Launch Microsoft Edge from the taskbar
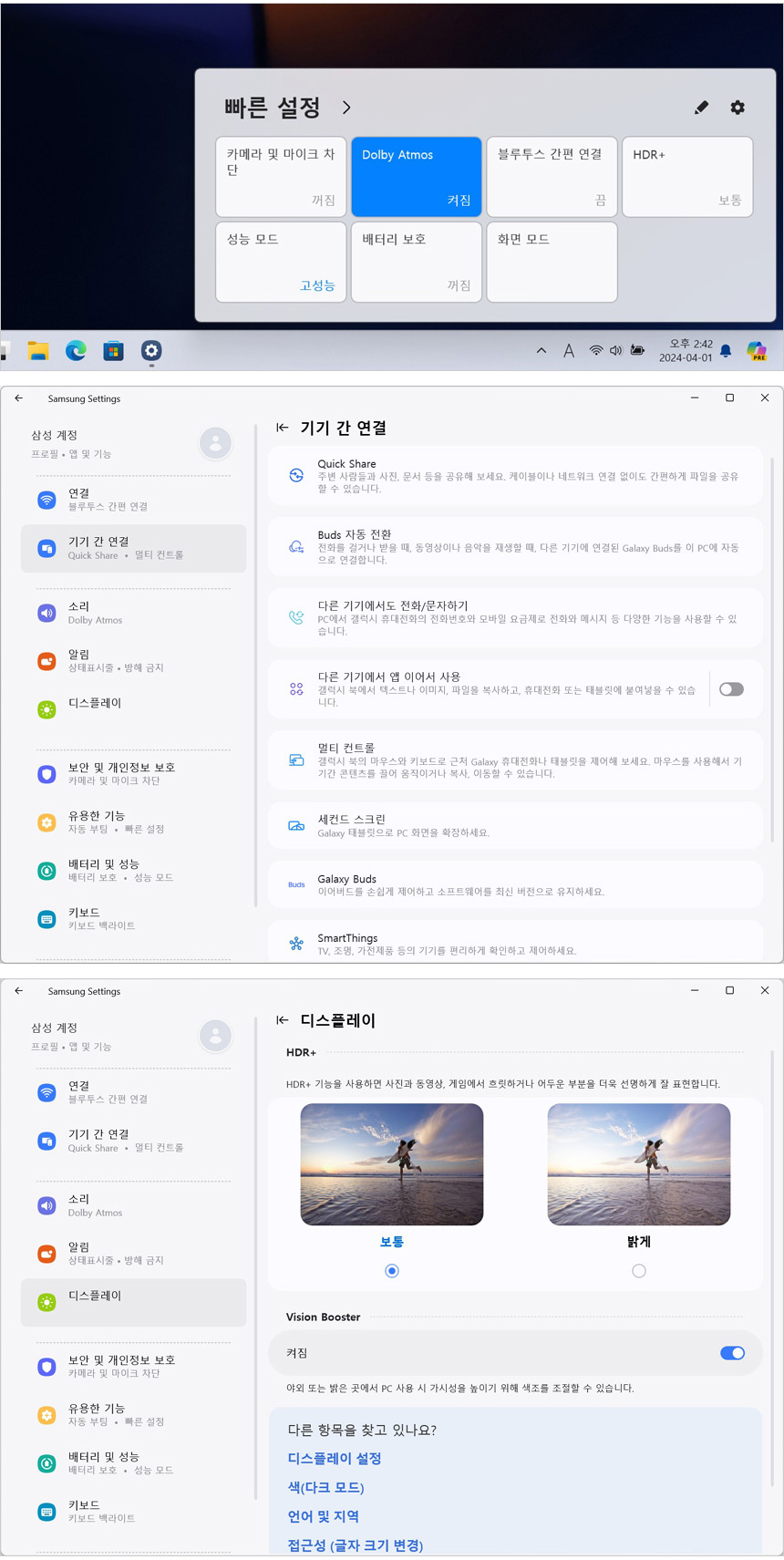The height and width of the screenshot is (1560, 784). point(76,351)
